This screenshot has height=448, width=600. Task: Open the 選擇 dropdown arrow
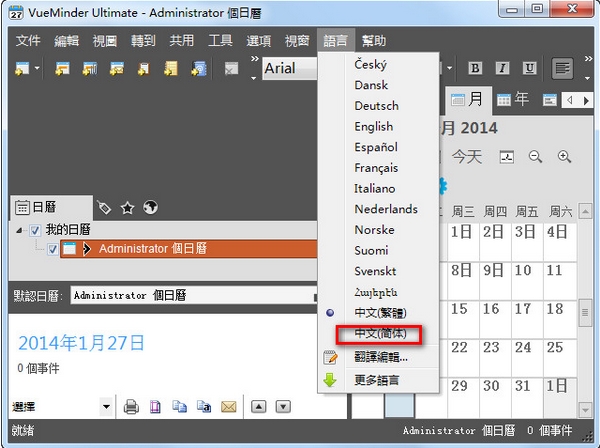[x=106, y=407]
